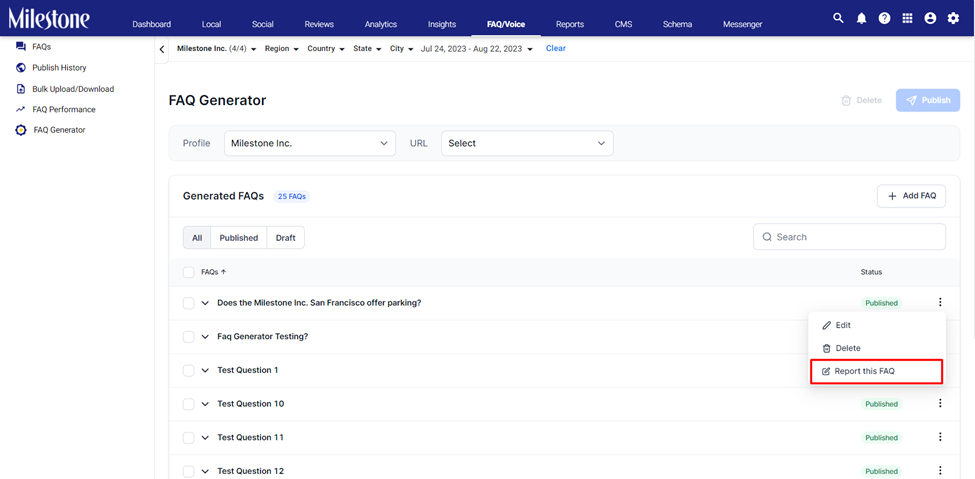
Task: Open the Profile Milestone Inc. combo box
Action: (310, 143)
